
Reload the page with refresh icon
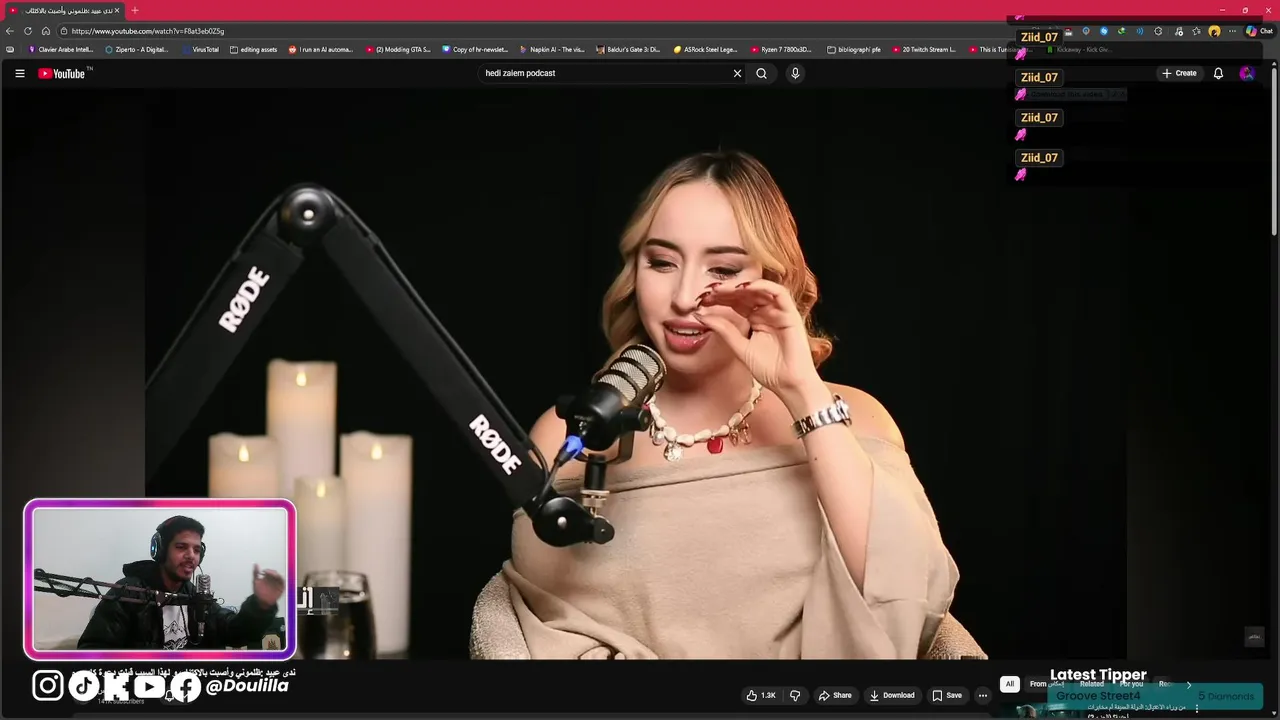click(28, 31)
